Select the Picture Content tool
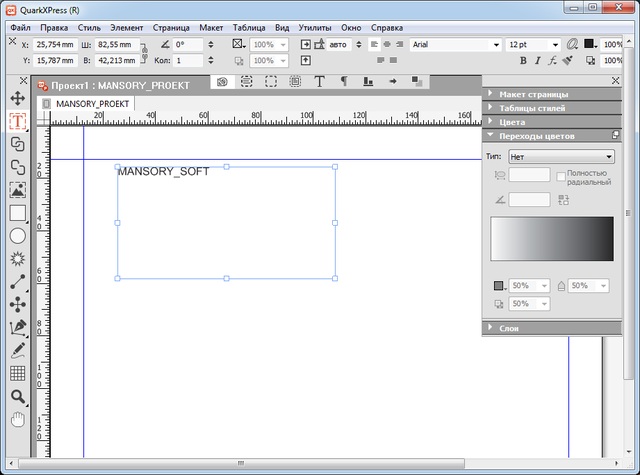 17,189
